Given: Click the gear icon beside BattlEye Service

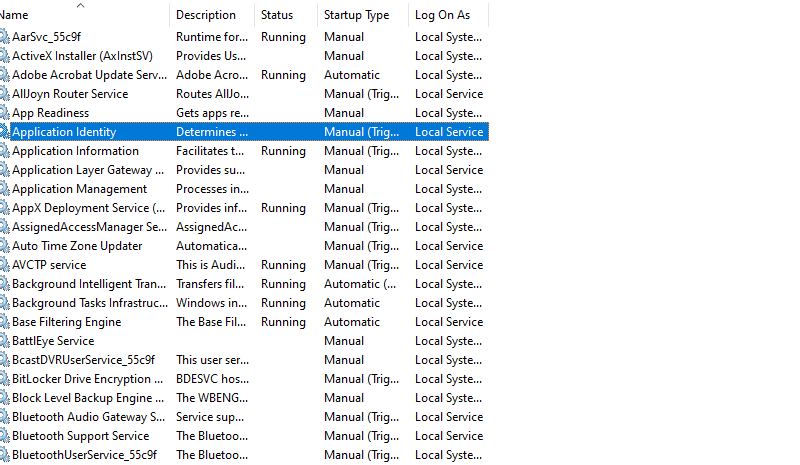Looking at the screenshot, I should point(4,341).
